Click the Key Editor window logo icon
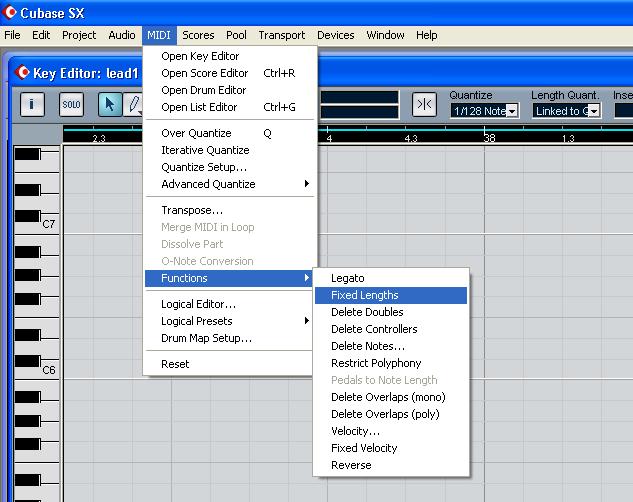 point(22,73)
